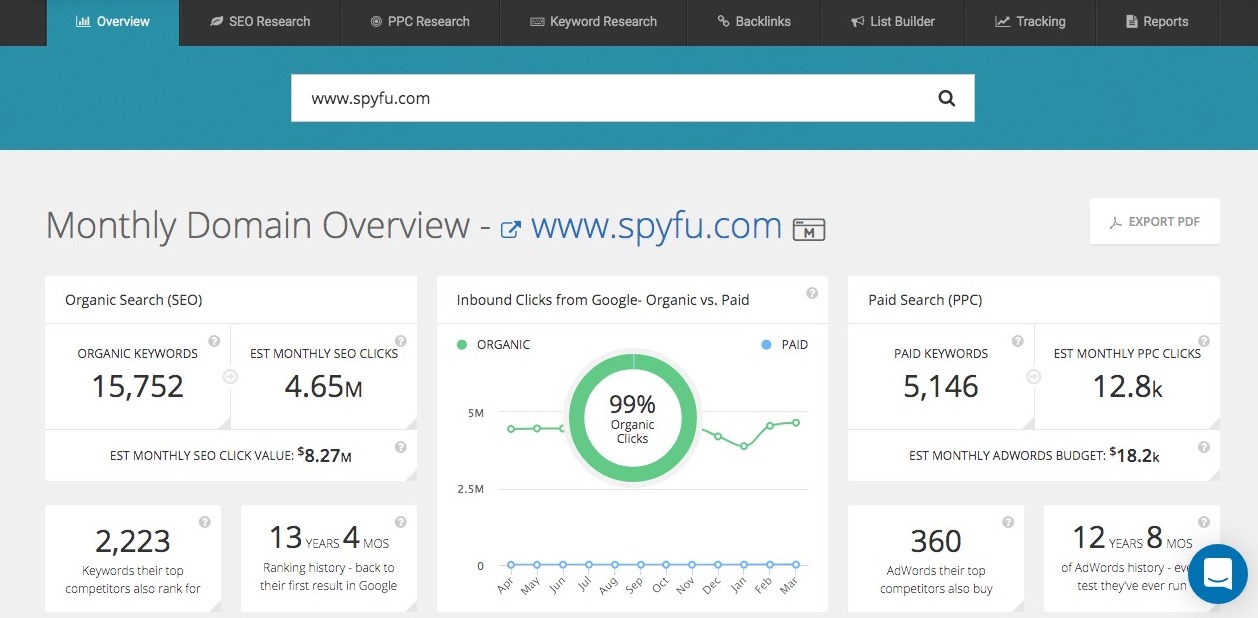Screen dimensions: 1258x618
Task: Click the Paid Search (PPC) heading
Action: point(926,300)
